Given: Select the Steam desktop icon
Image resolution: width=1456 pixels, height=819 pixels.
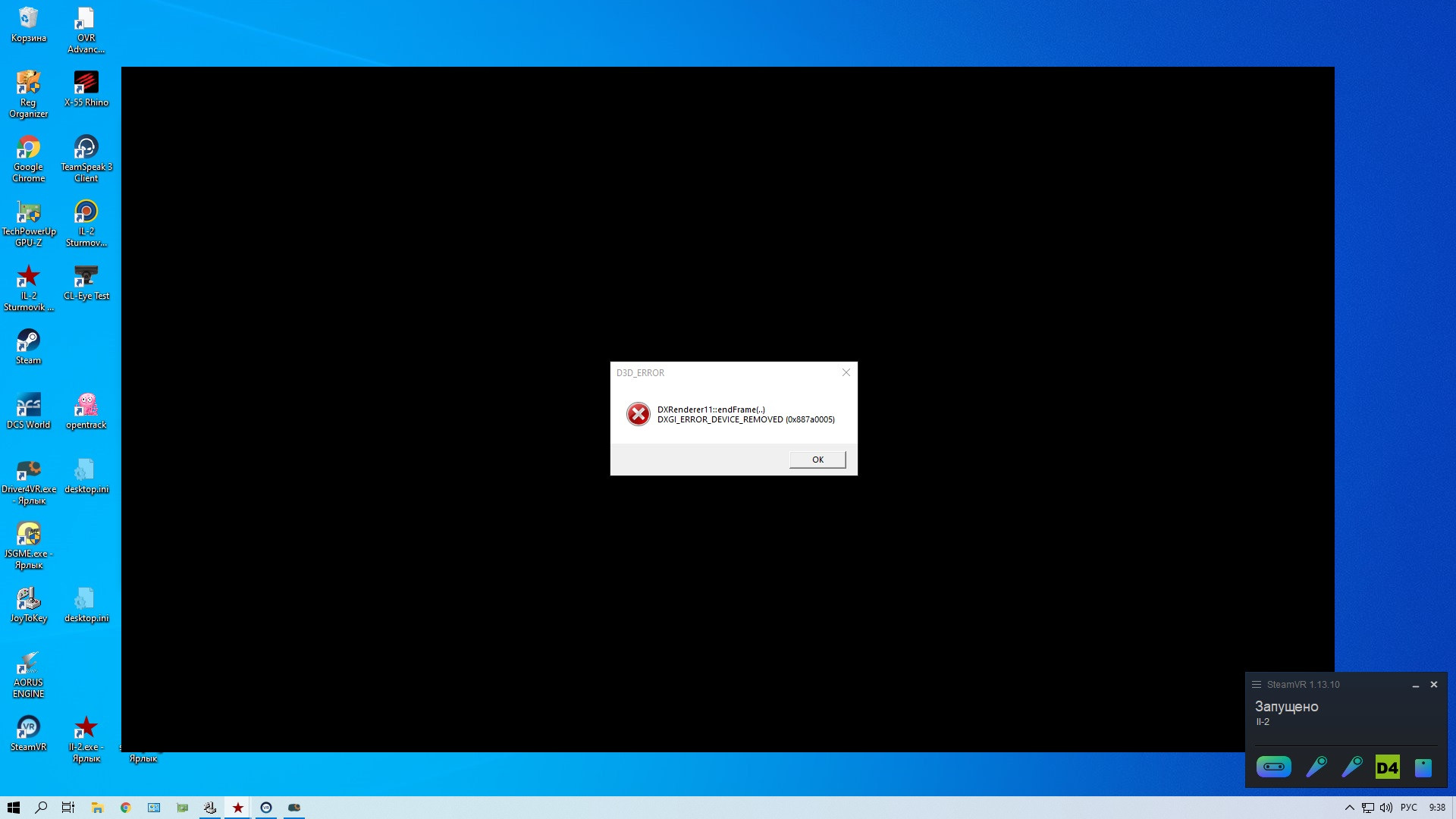Looking at the screenshot, I should (x=28, y=347).
